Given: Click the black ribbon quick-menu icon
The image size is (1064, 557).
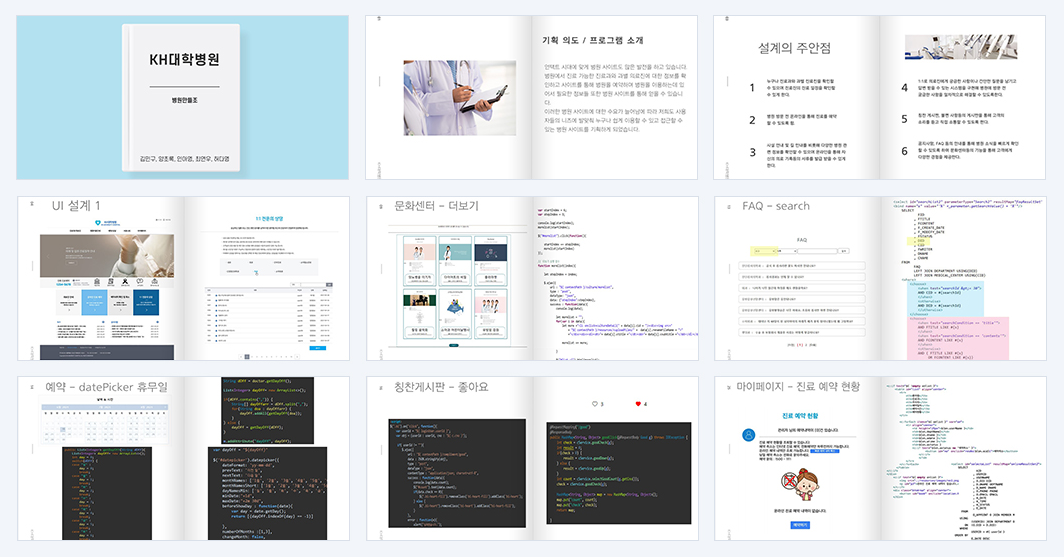Looking at the screenshot, I should [x=126, y=282].
